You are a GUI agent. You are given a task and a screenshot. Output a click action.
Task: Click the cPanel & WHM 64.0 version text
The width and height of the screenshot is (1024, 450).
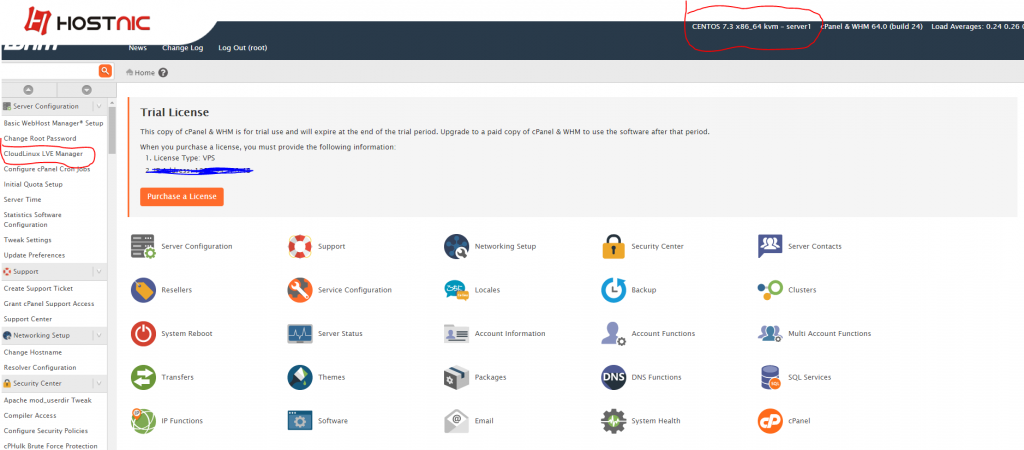(x=871, y=27)
